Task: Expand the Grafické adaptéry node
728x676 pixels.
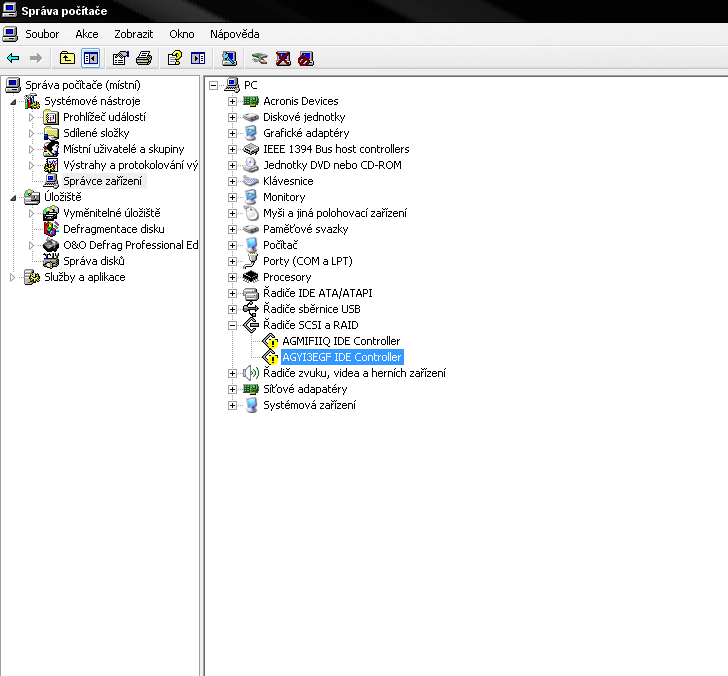Action: [232, 133]
